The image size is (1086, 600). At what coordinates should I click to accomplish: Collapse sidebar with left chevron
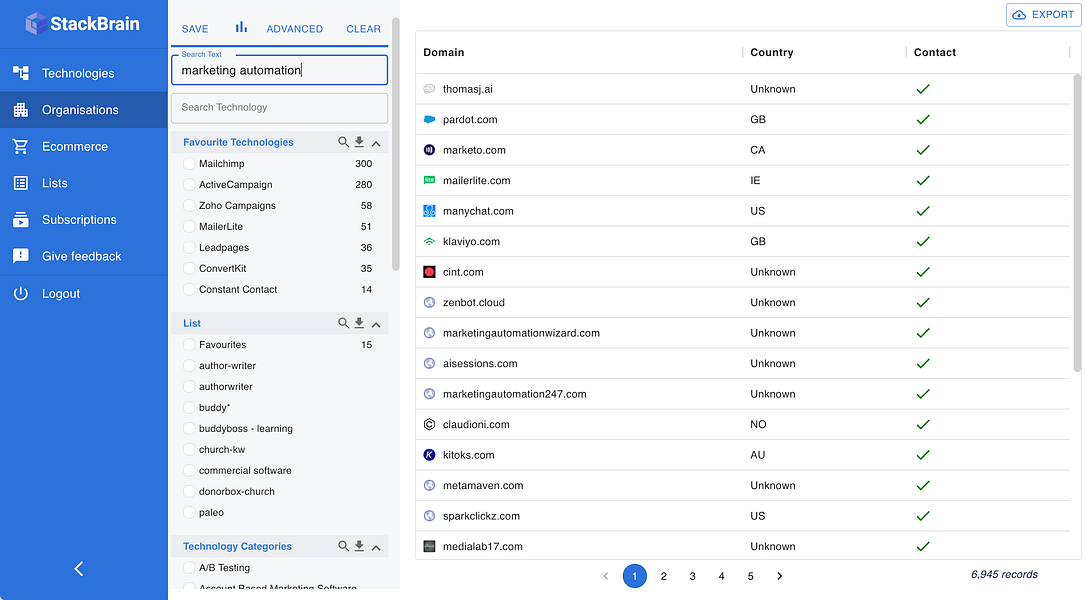click(79, 569)
